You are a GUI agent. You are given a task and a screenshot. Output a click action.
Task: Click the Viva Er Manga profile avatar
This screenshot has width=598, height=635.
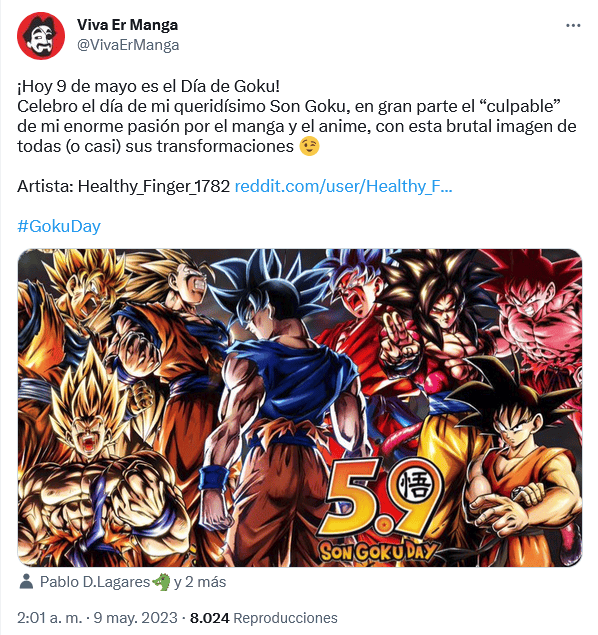[40, 36]
